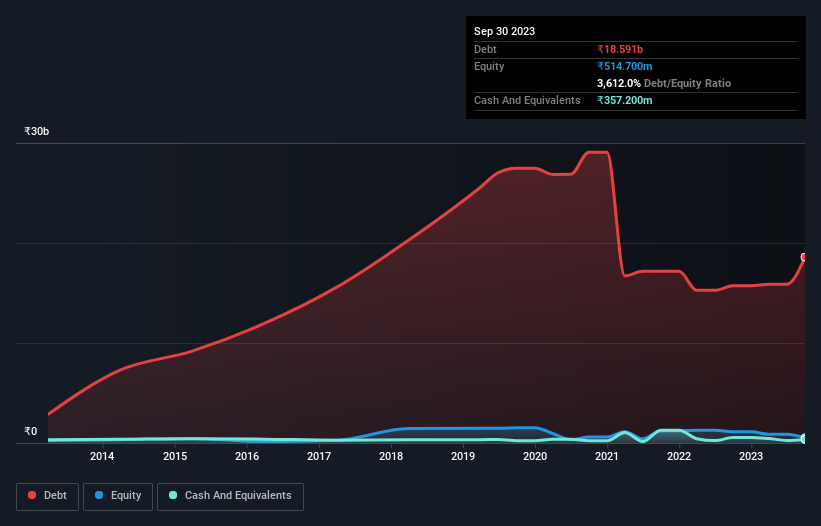
Task: Click the ₹30b y-axis label
Action: click(x=37, y=131)
